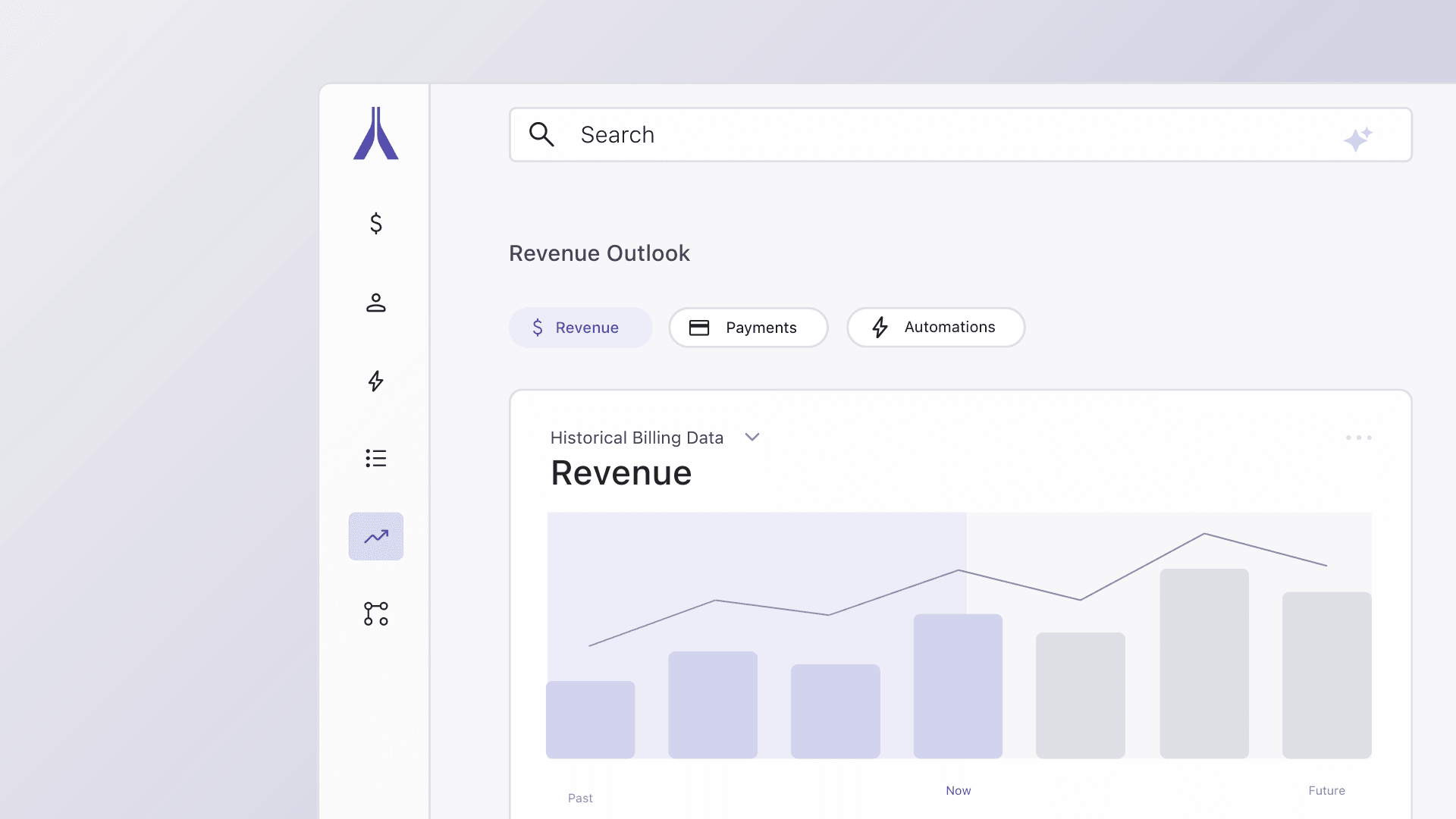The image size is (1456, 819).
Task: Click the magnifying glass search icon
Action: [x=541, y=134]
